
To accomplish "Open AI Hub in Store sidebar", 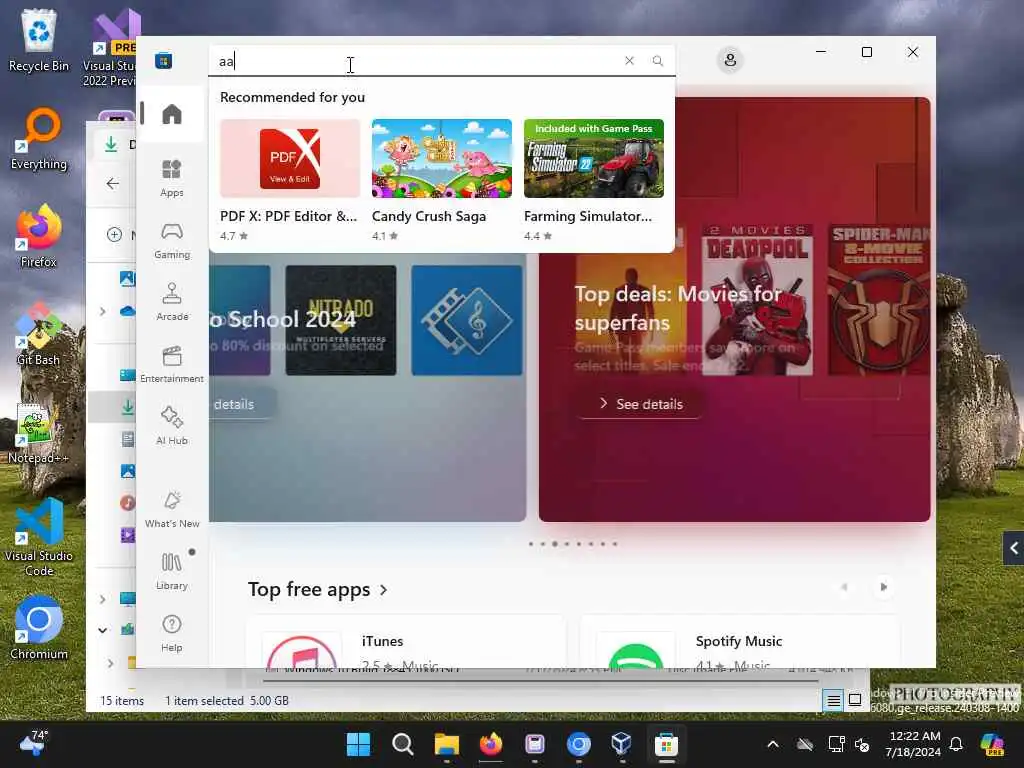I will (x=172, y=426).
